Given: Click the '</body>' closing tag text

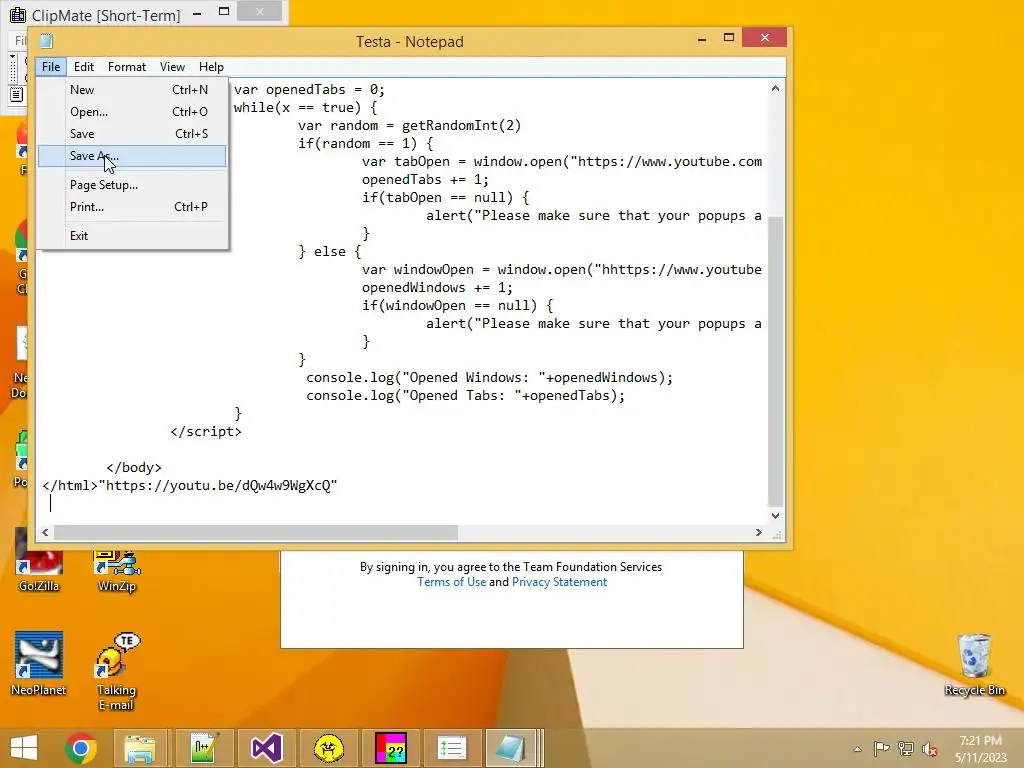Looking at the screenshot, I should 134,468.
